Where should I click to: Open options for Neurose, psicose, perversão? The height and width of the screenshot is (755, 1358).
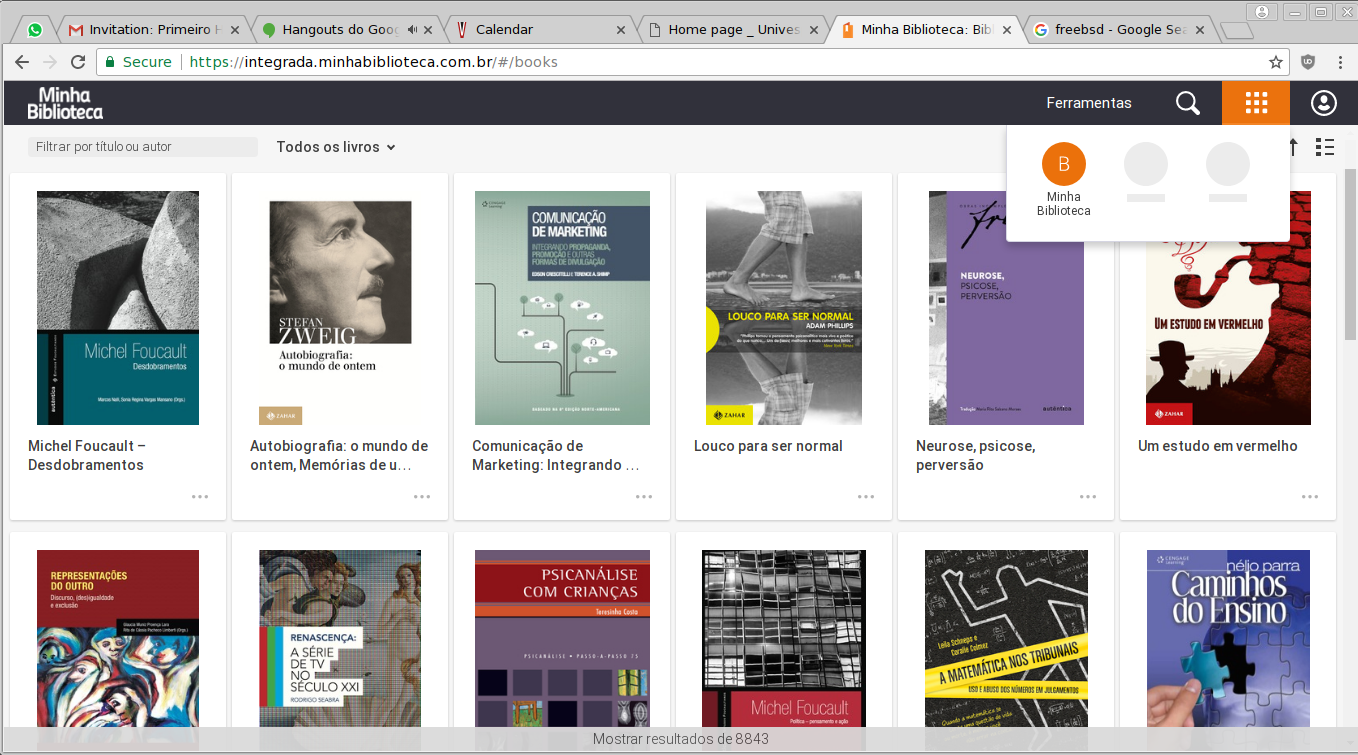(x=1088, y=496)
